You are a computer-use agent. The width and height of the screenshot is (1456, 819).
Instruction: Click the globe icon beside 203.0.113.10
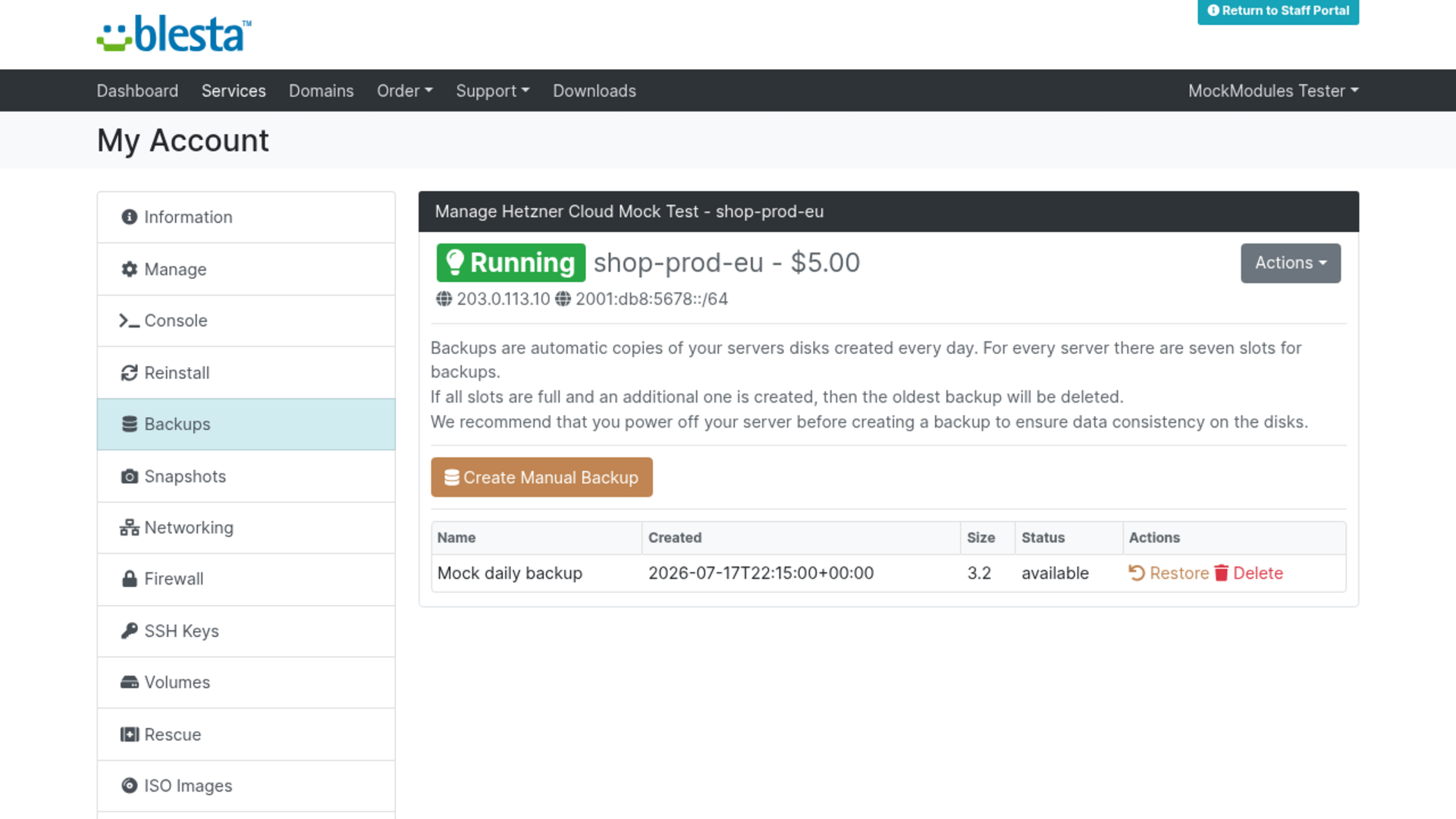coord(444,300)
